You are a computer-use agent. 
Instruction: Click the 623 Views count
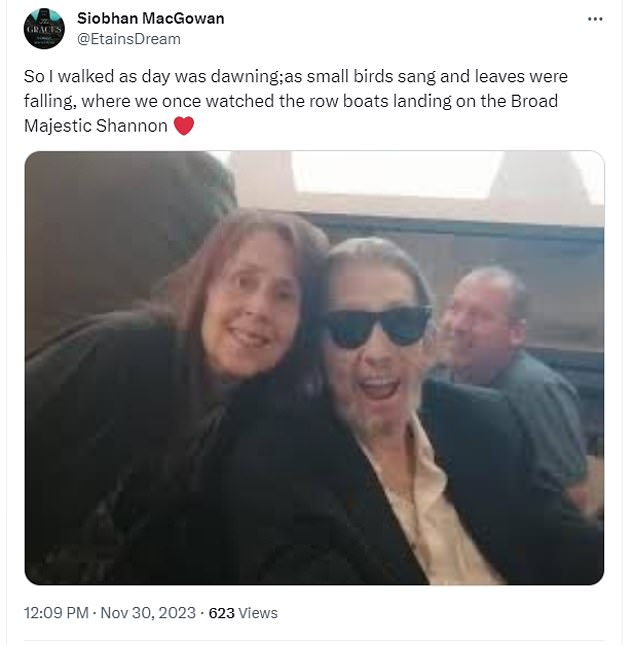pyautogui.click(x=243, y=613)
